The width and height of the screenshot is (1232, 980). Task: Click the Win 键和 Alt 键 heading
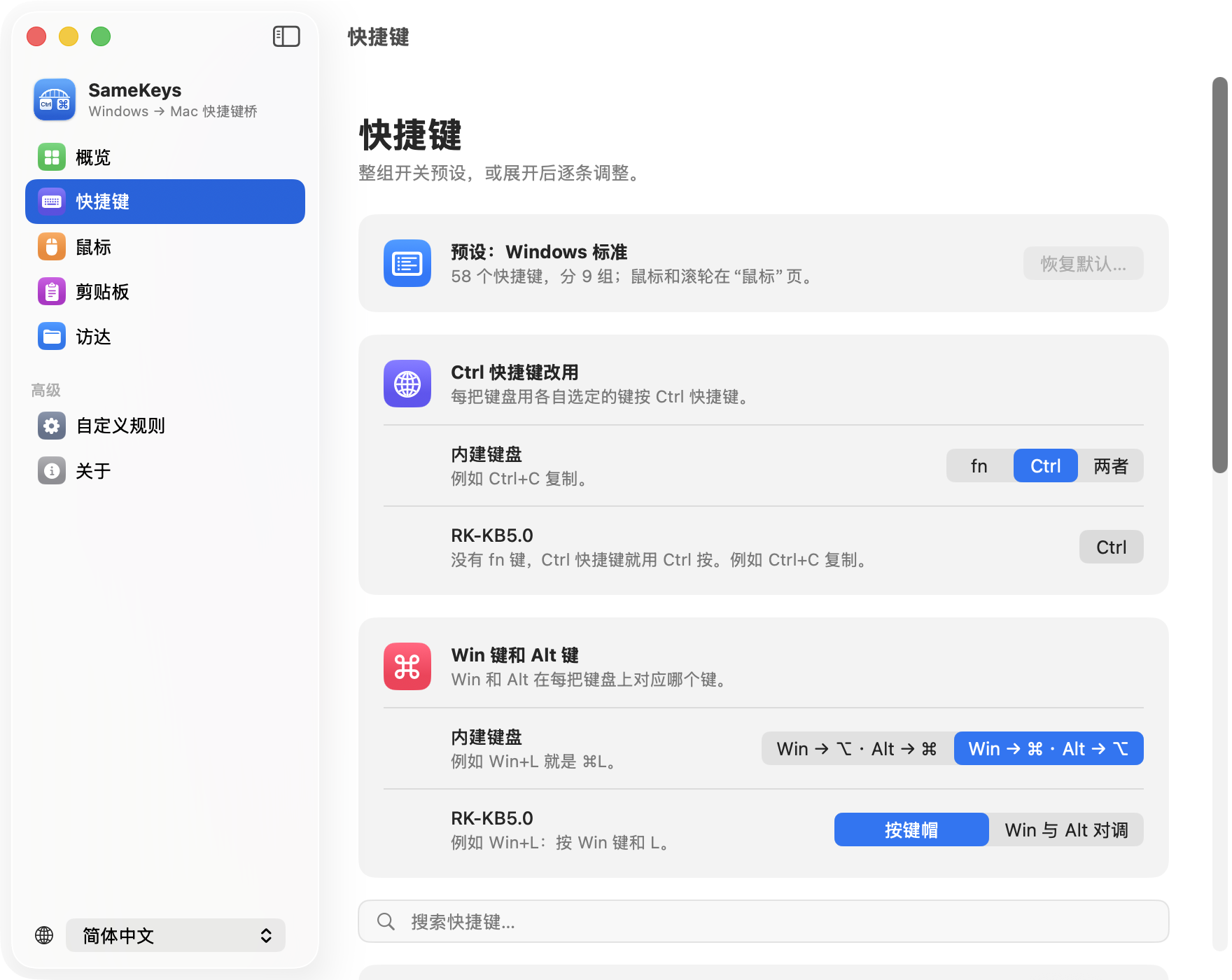coord(515,654)
